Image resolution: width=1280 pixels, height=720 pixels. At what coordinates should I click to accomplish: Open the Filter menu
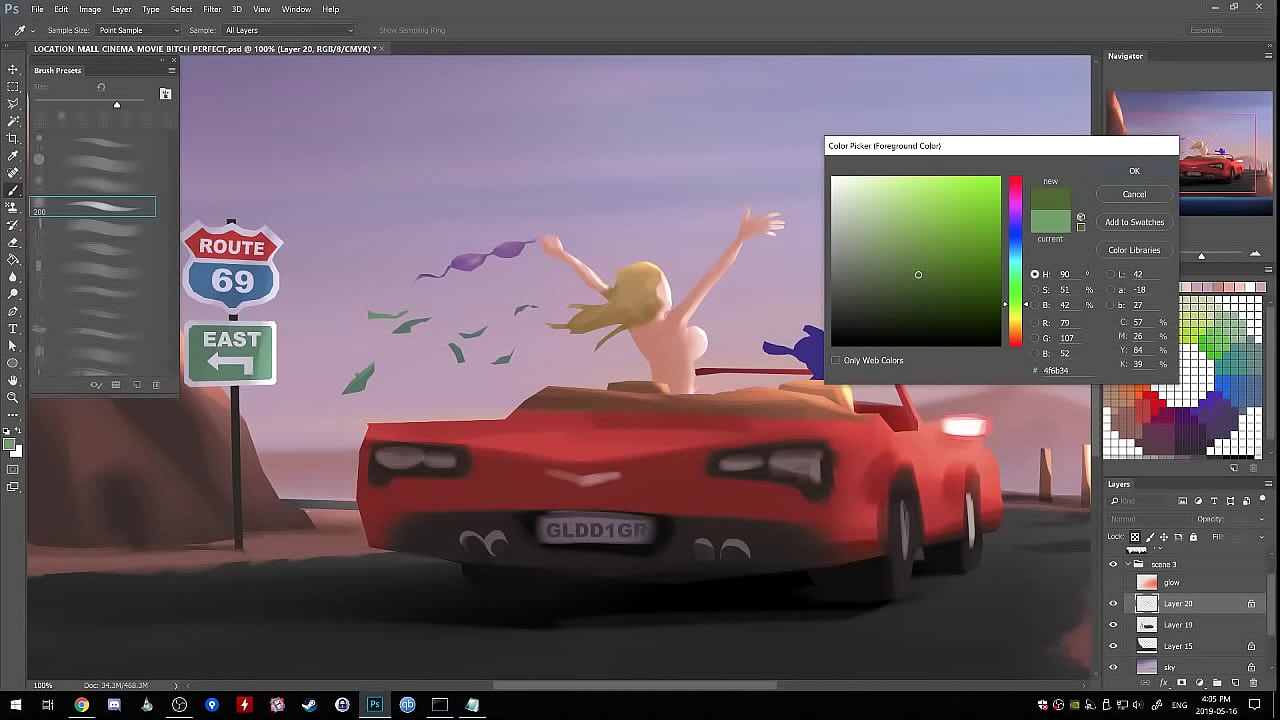212,9
